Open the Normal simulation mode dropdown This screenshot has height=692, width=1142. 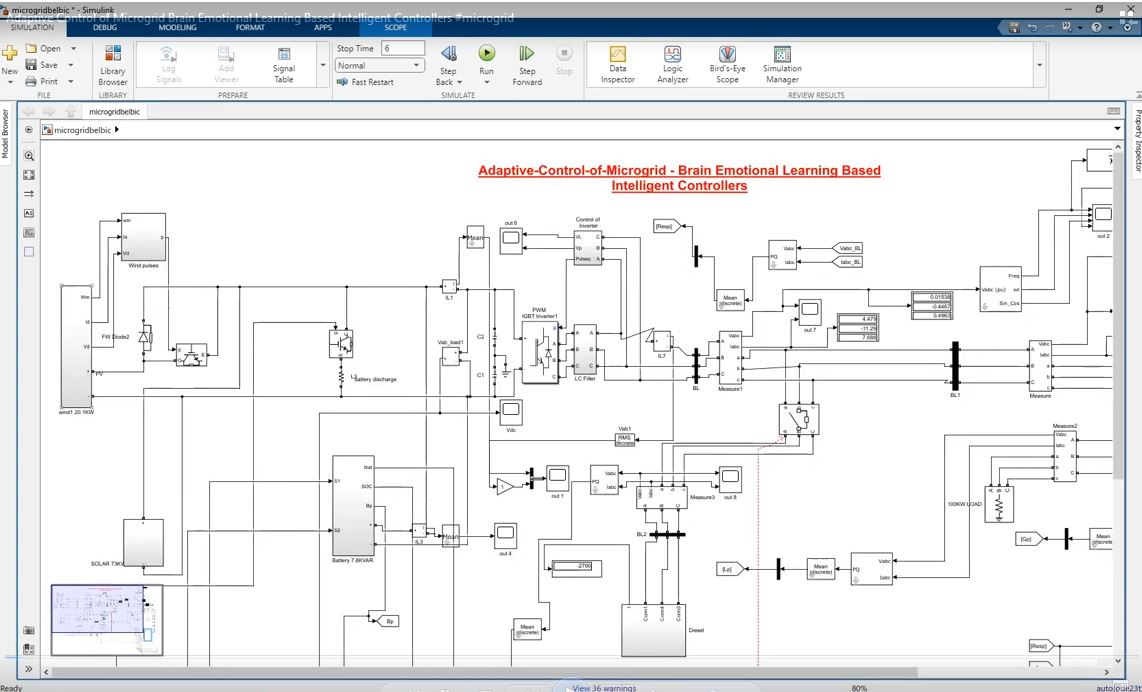(380, 66)
